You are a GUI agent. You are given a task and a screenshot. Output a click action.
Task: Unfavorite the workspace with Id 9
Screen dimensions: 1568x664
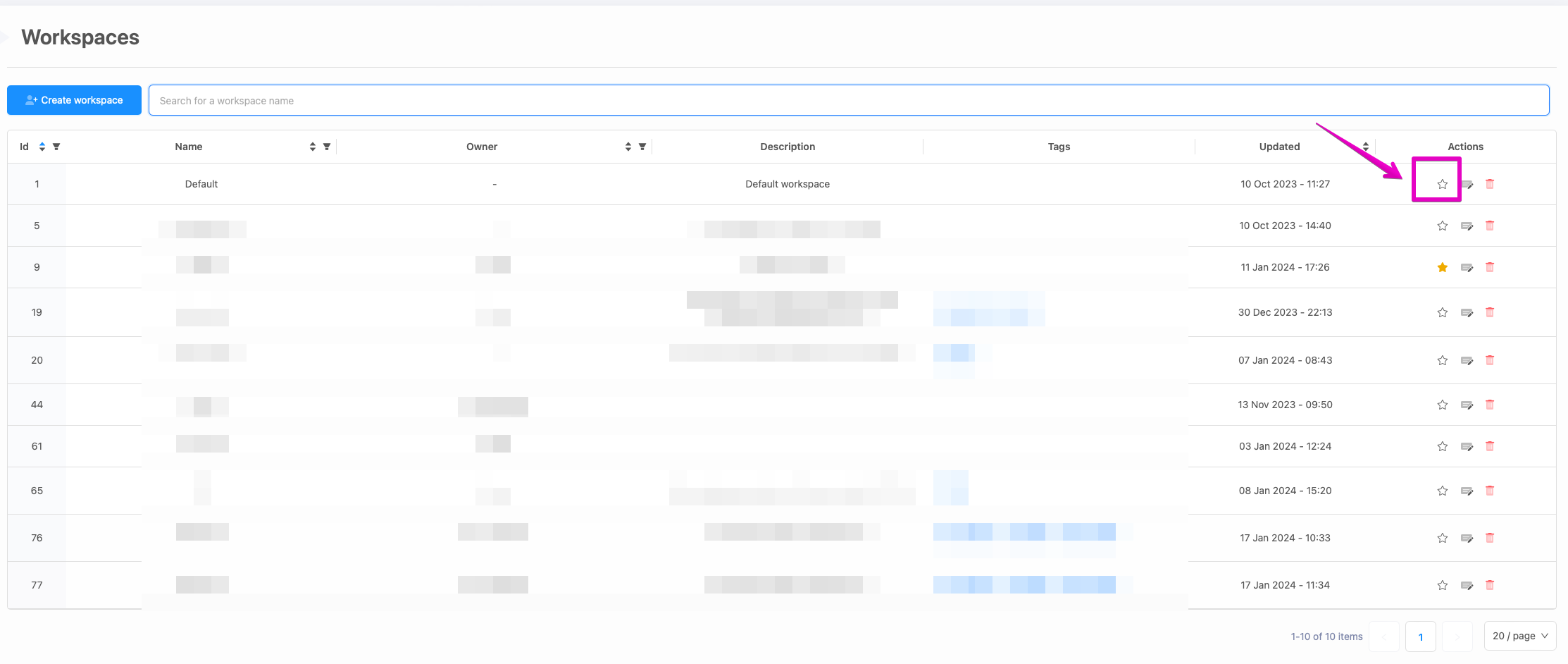pos(1442,267)
